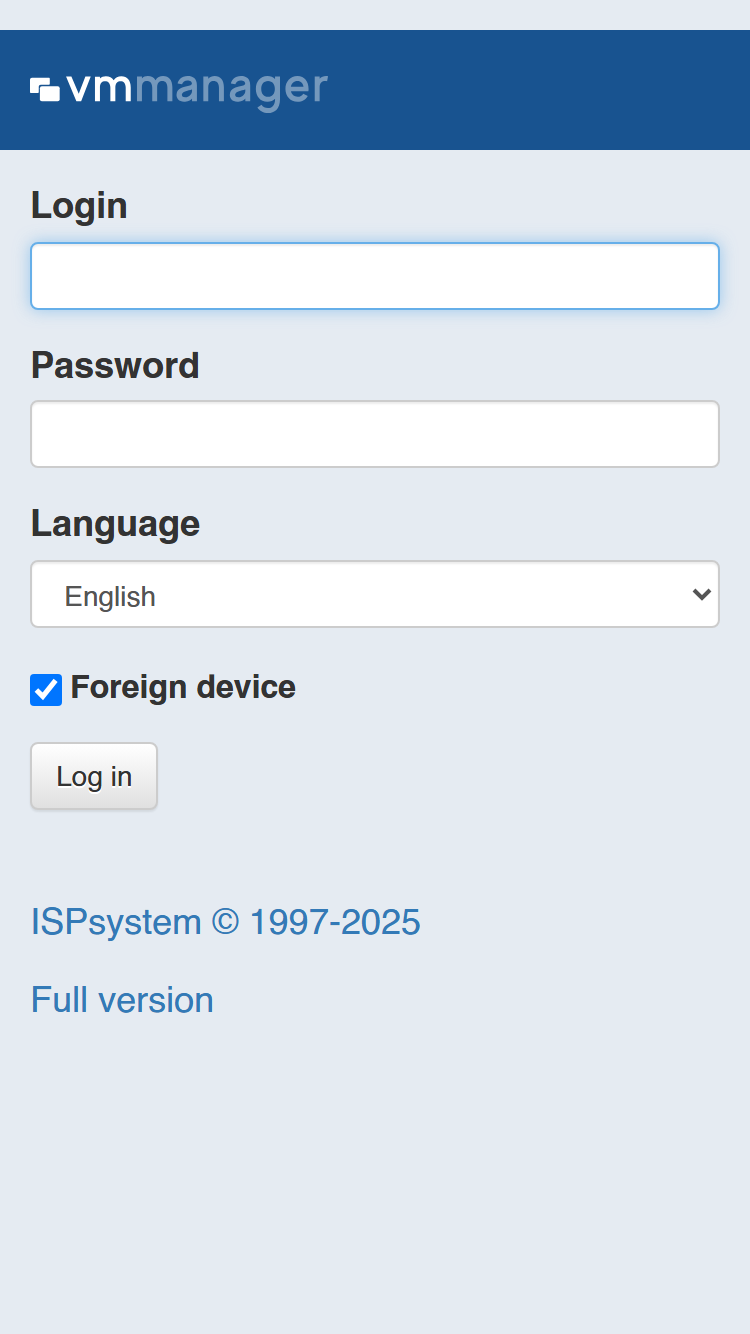Click the Language field label
Image resolution: width=750 pixels, height=1334 pixels.
tap(115, 524)
